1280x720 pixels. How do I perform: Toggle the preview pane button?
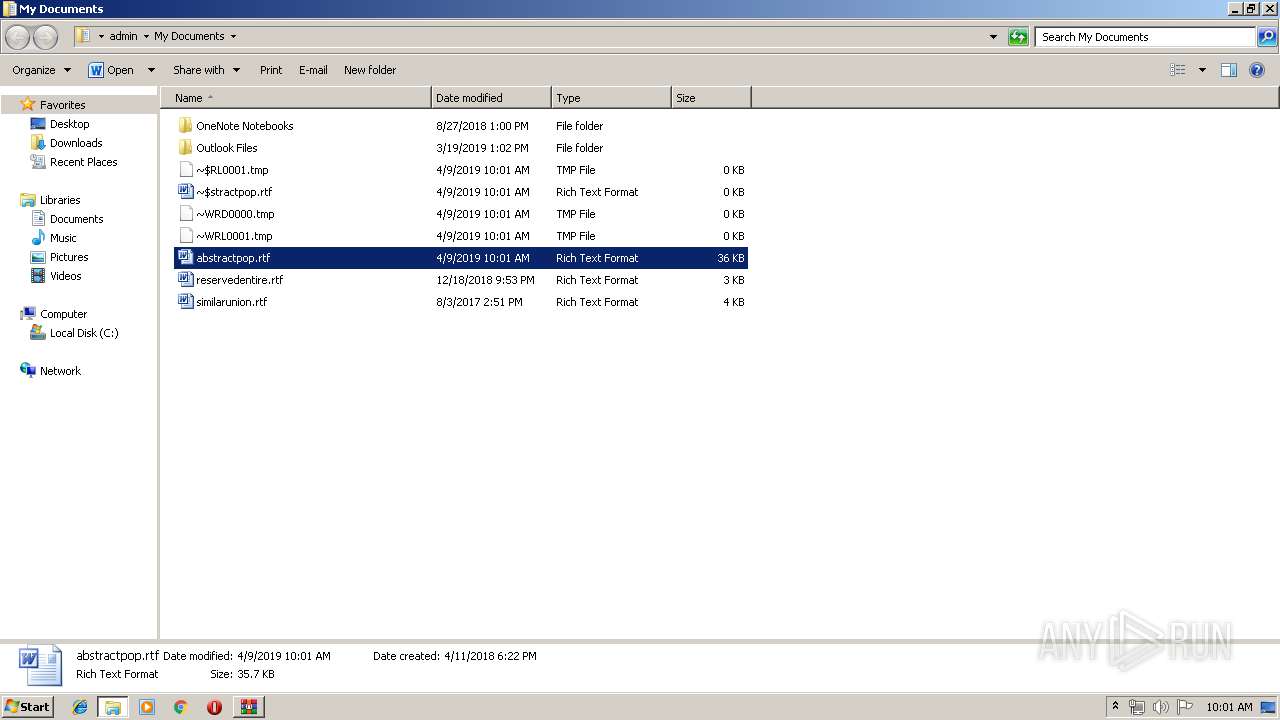point(1229,70)
